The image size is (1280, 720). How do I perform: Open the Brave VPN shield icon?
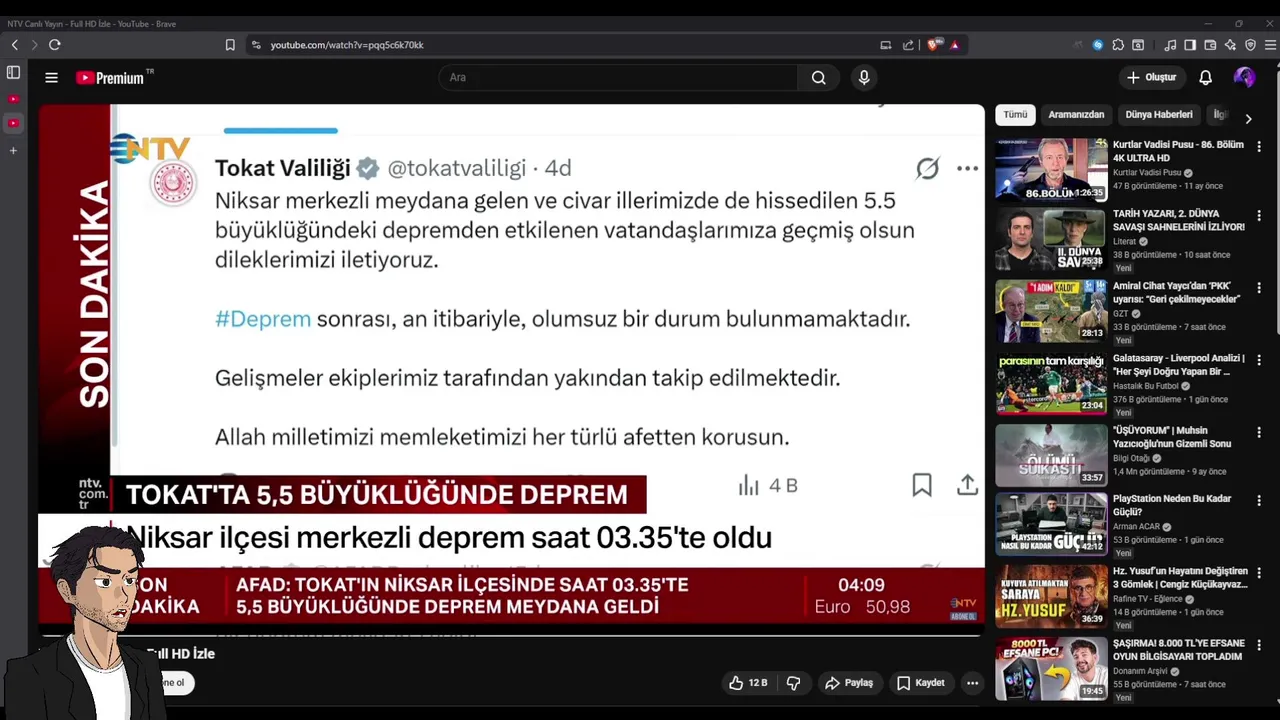tap(1250, 45)
